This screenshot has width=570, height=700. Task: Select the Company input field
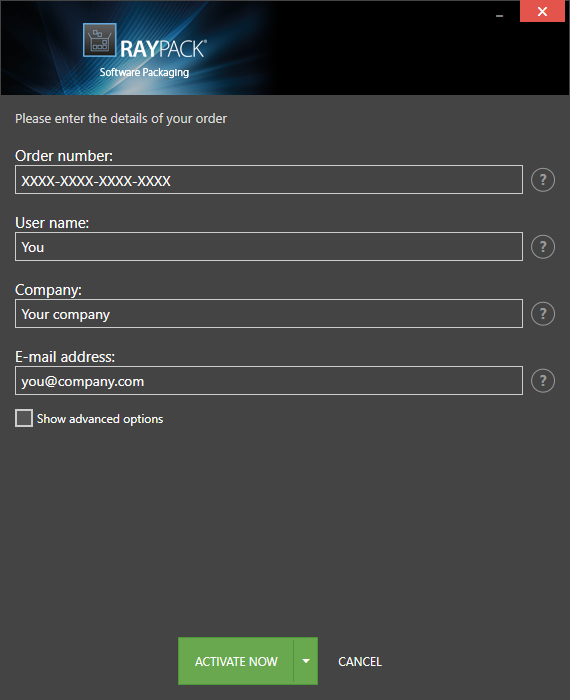(269, 313)
